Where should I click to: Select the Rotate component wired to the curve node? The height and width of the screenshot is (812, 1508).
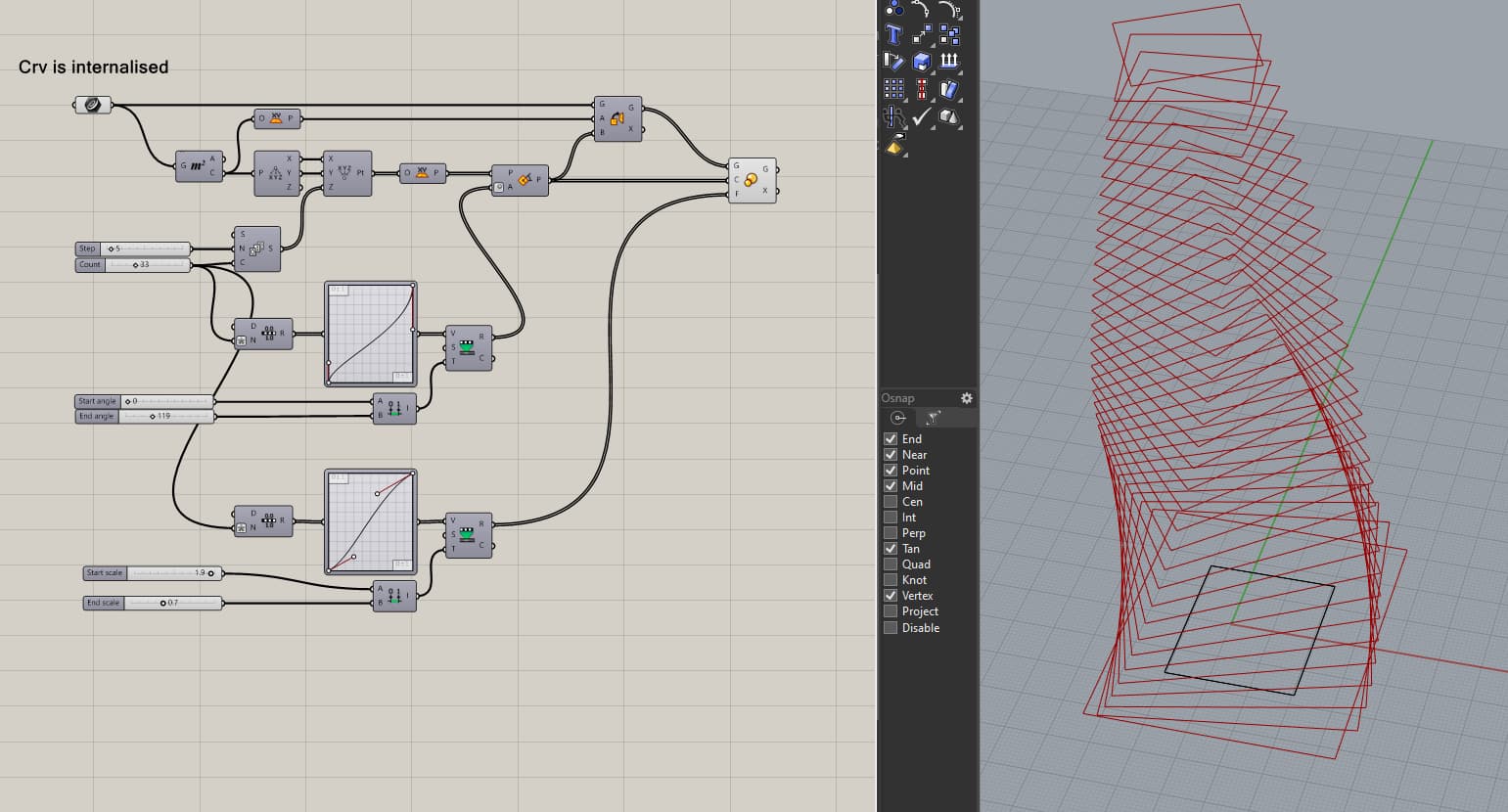617,119
